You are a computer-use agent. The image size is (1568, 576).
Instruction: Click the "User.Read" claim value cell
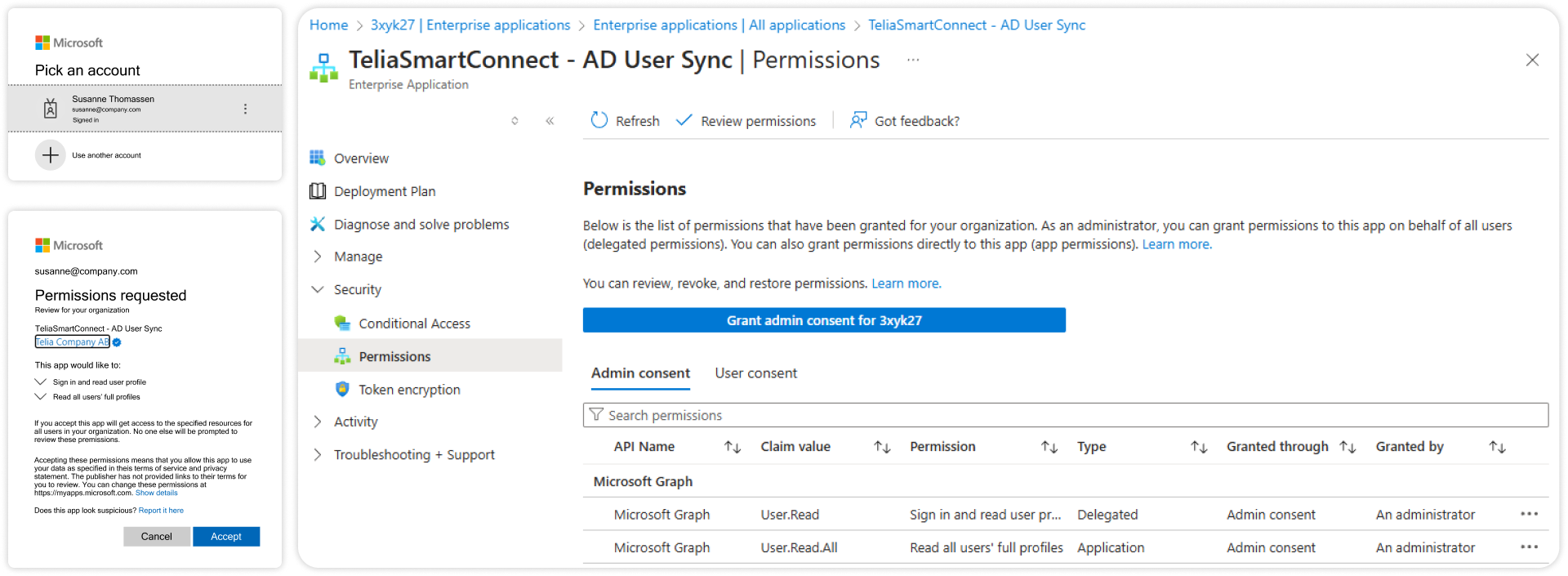point(790,515)
